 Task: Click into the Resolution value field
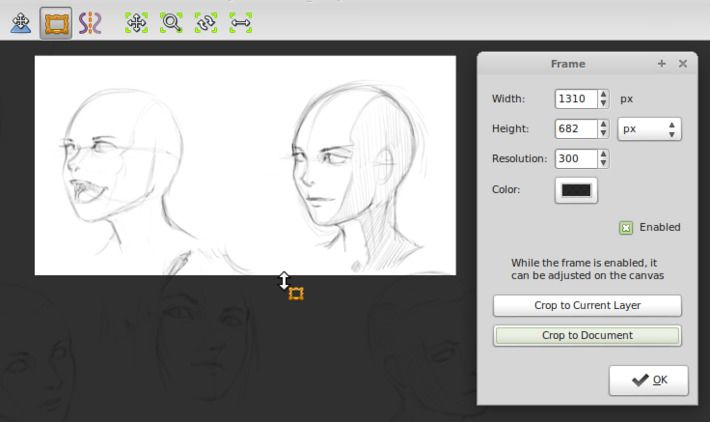[575, 159]
